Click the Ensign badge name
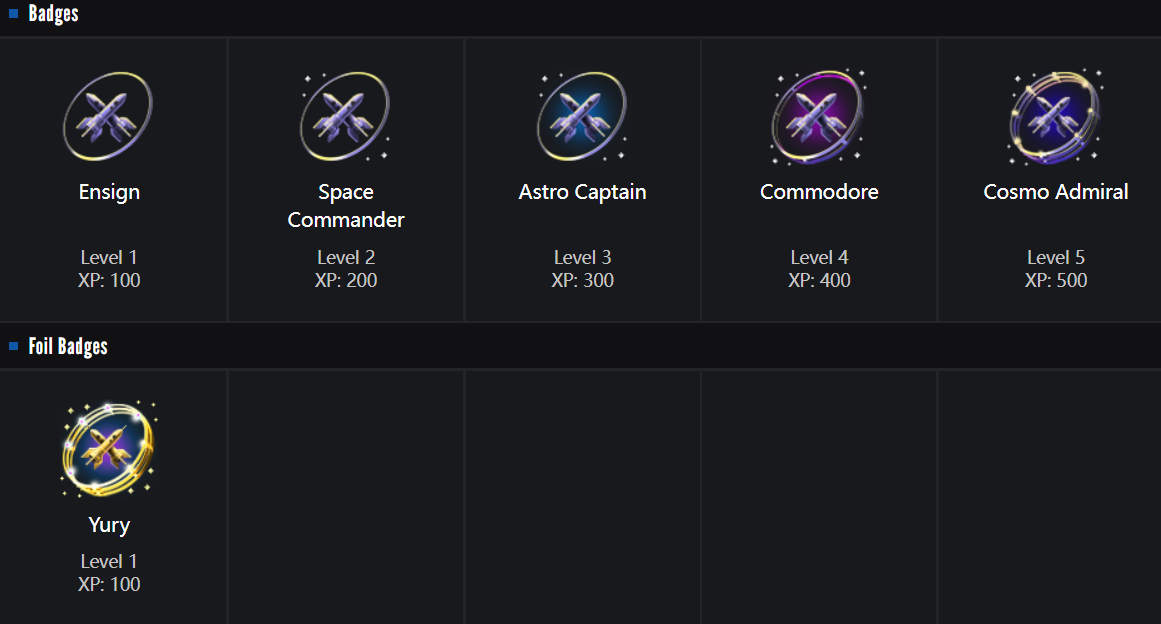The image size is (1161, 624). (109, 192)
